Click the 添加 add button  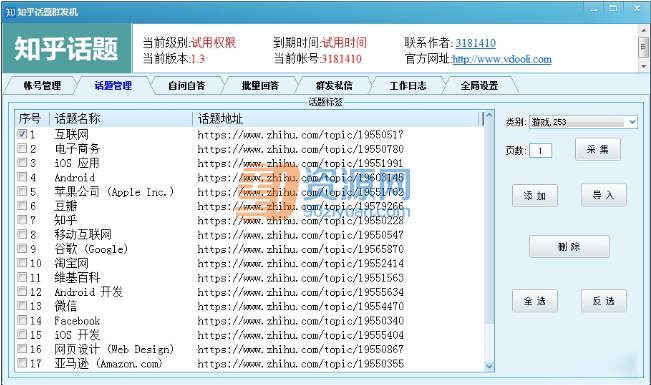(535, 195)
